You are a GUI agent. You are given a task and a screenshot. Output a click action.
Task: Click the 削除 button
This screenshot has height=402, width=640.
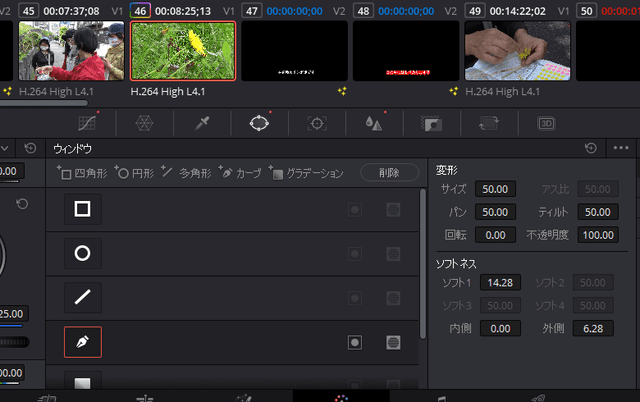(x=389, y=173)
